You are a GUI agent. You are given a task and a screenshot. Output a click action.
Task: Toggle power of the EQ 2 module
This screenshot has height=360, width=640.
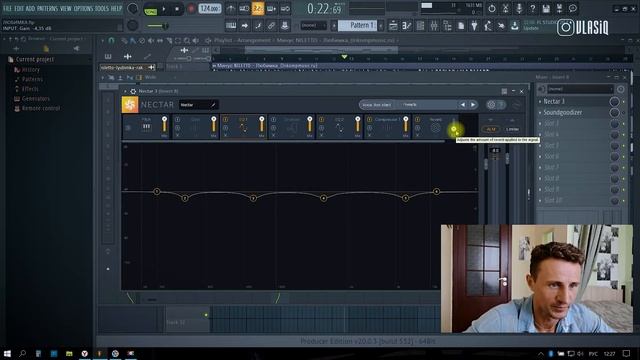[x=321, y=120]
